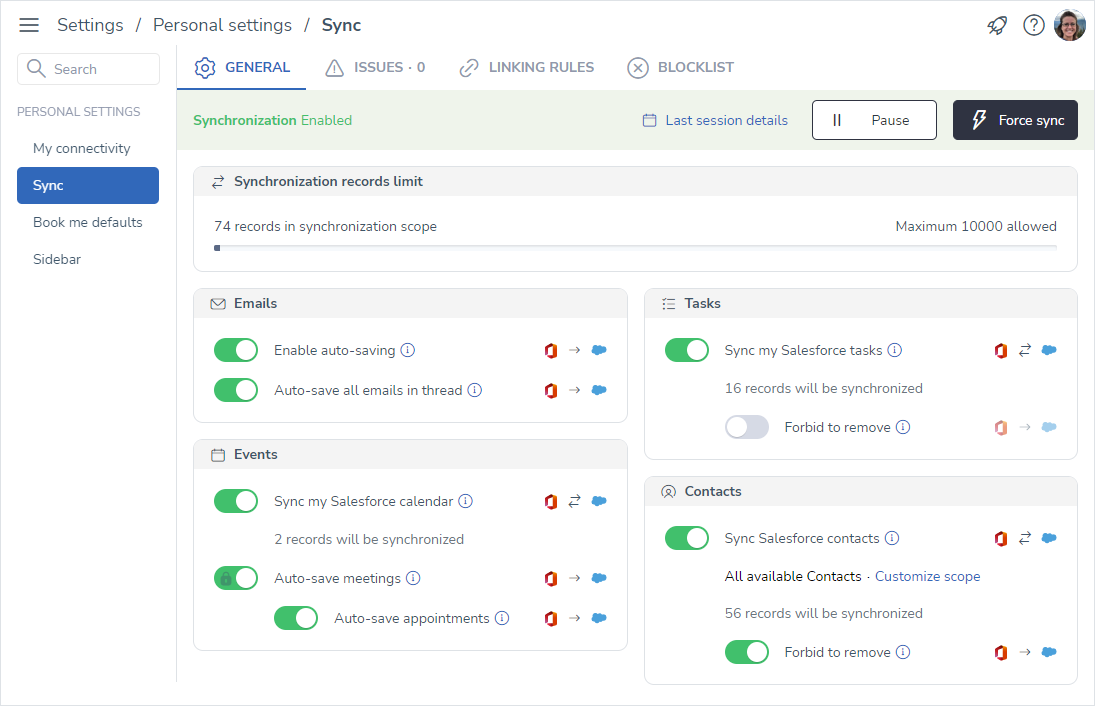This screenshot has width=1095, height=706.
Task: Go to Settings breadcrumb
Action: coord(90,25)
